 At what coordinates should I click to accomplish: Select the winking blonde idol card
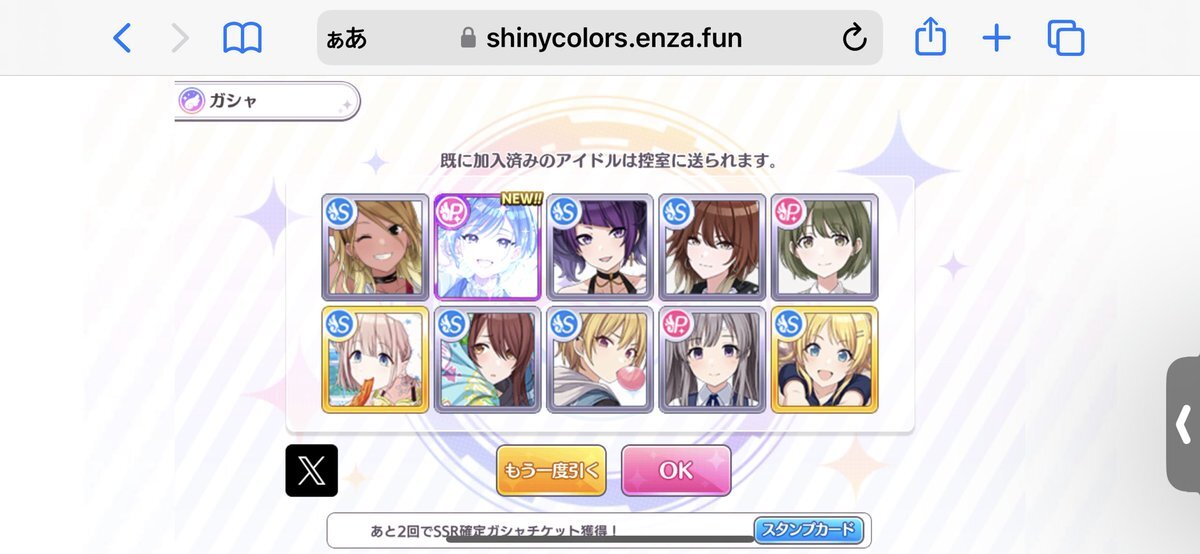coord(375,247)
